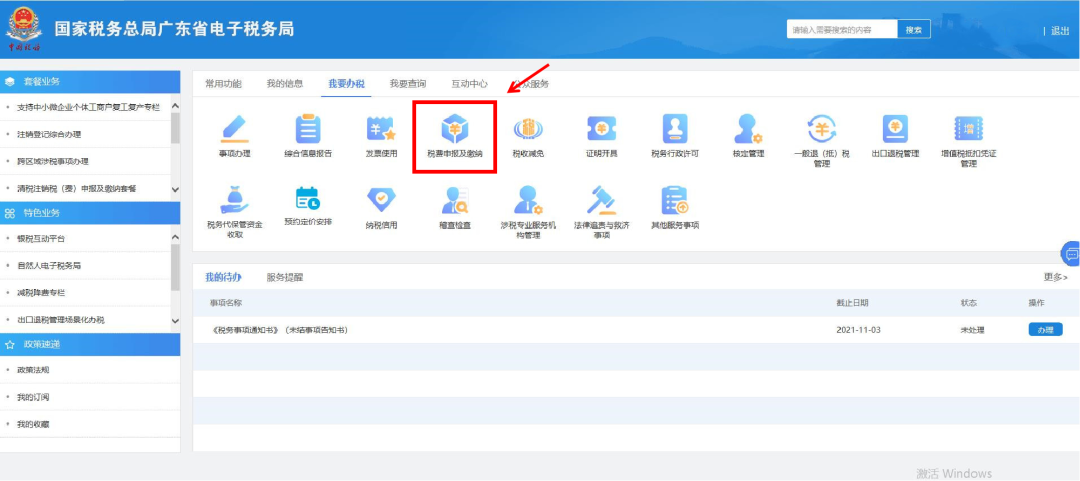Image resolution: width=1080 pixels, height=481 pixels.
Task: Open 税费申报及缴纳 cube icon
Action: tap(455, 129)
